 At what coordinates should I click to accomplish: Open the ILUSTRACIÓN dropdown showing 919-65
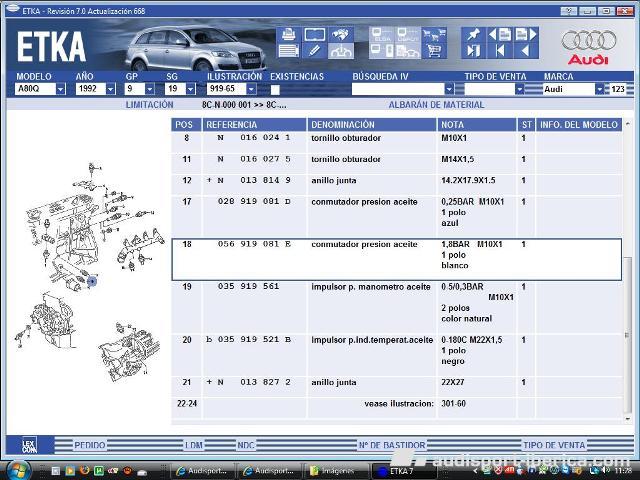[251, 89]
